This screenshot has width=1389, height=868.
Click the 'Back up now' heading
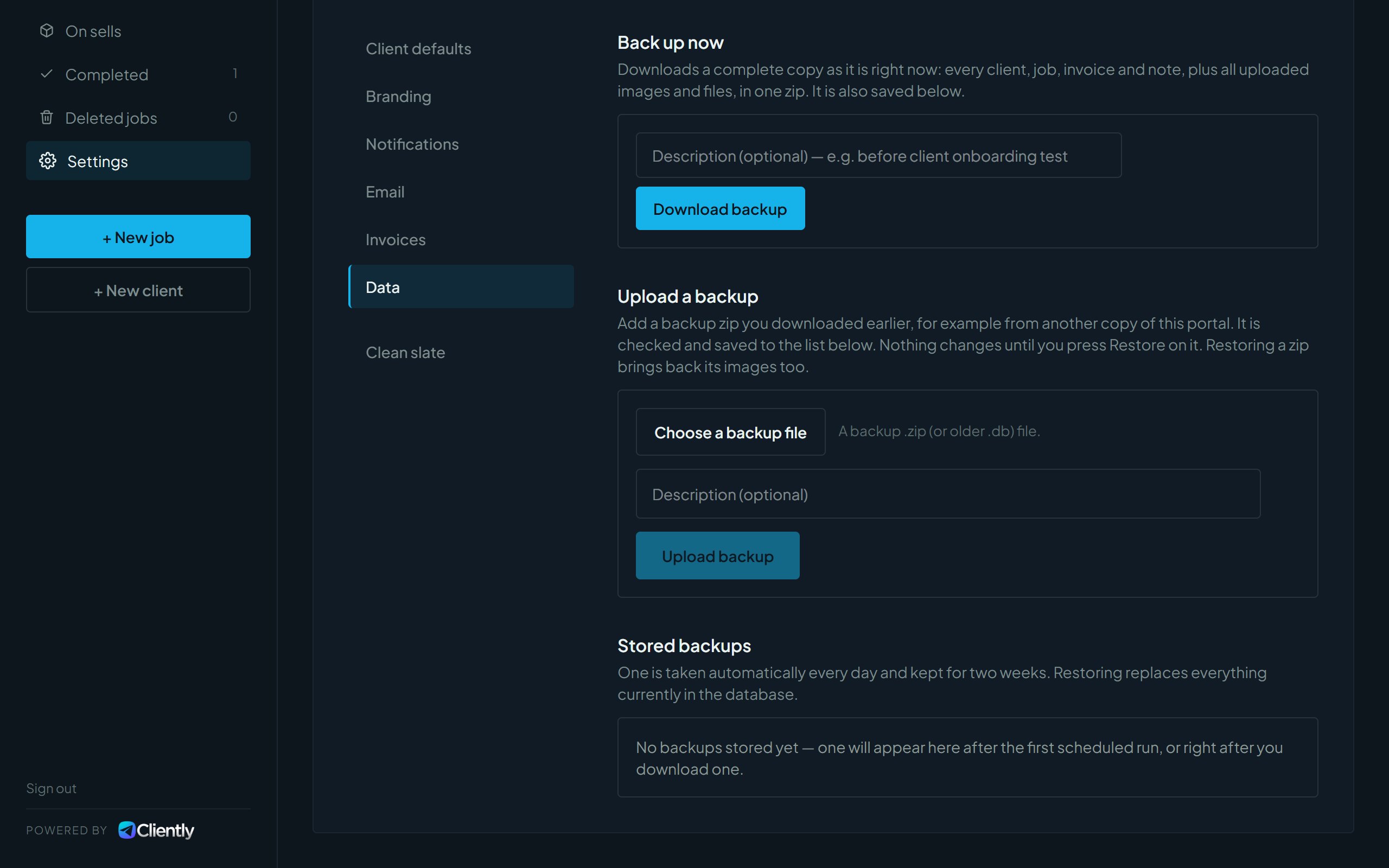(x=671, y=42)
